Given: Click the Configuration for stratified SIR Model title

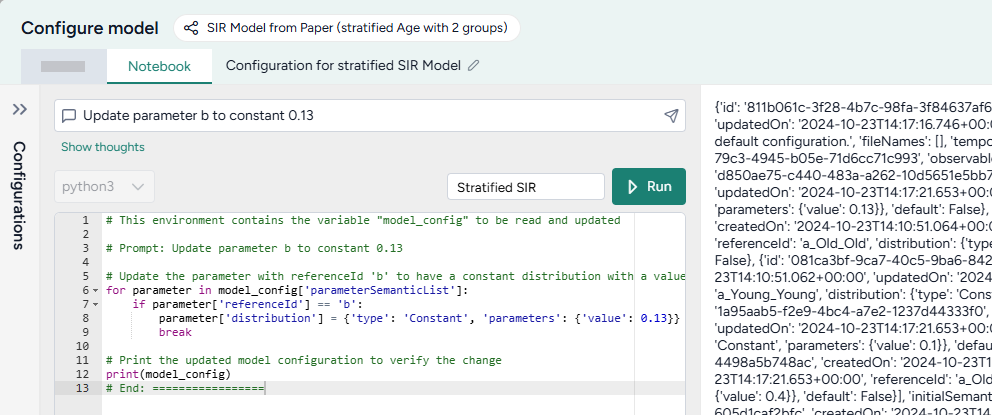Looking at the screenshot, I should click(342, 66).
